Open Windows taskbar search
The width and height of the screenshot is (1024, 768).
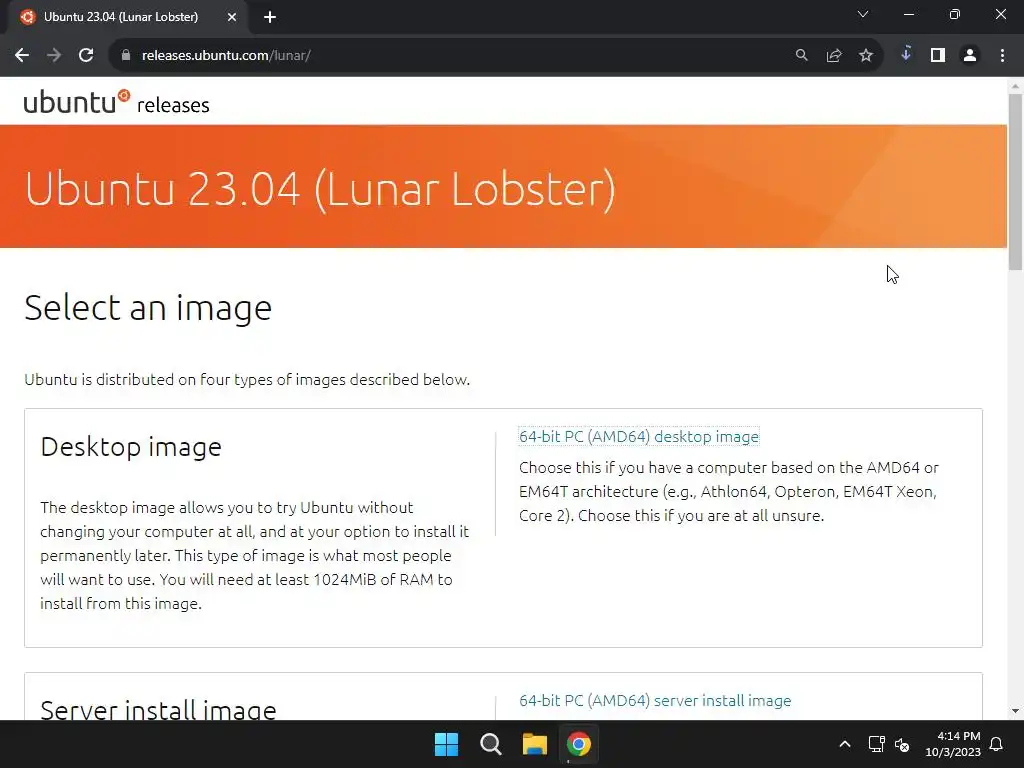[x=490, y=744]
